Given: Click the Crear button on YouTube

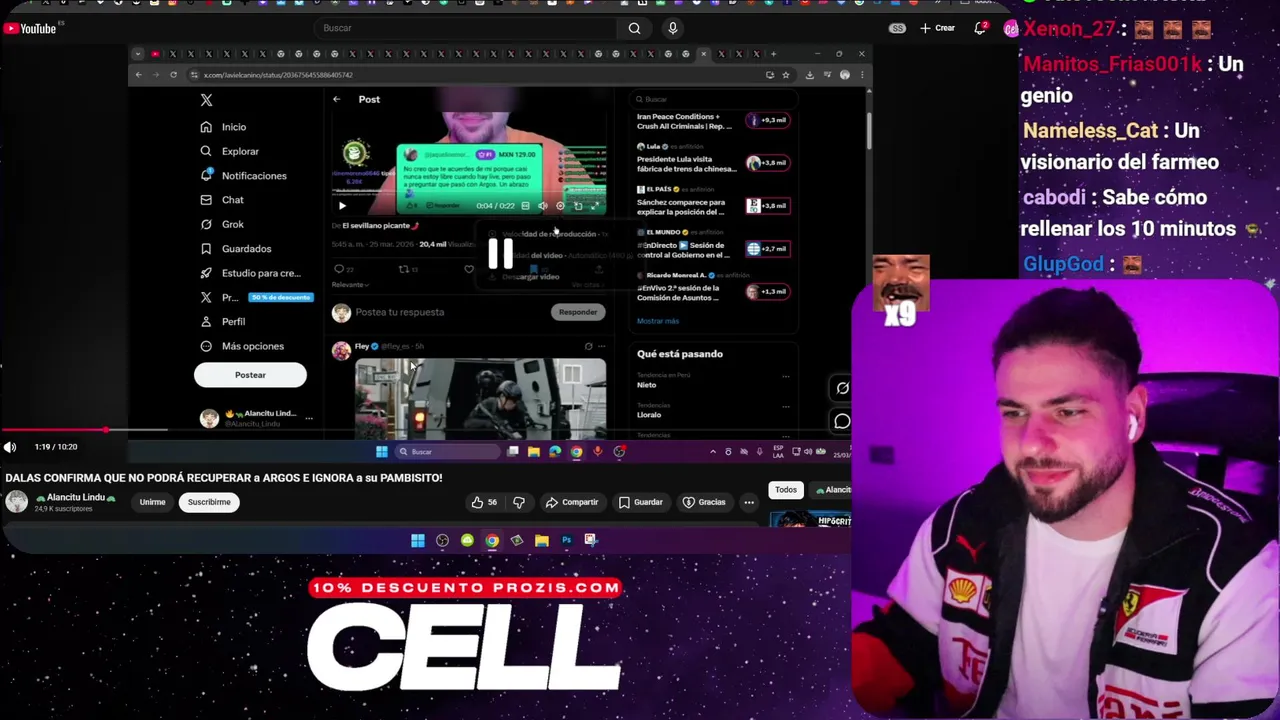Looking at the screenshot, I should coord(937,28).
